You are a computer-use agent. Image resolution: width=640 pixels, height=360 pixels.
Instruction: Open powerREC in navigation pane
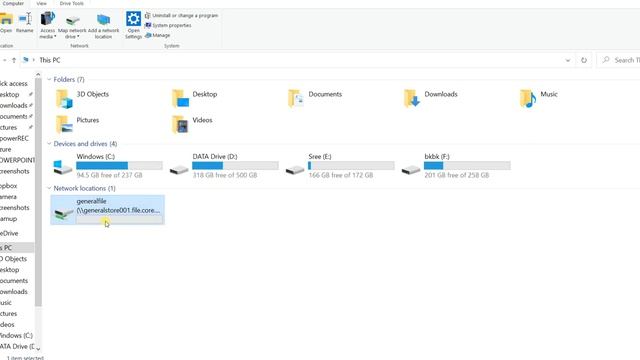click(x=14, y=138)
